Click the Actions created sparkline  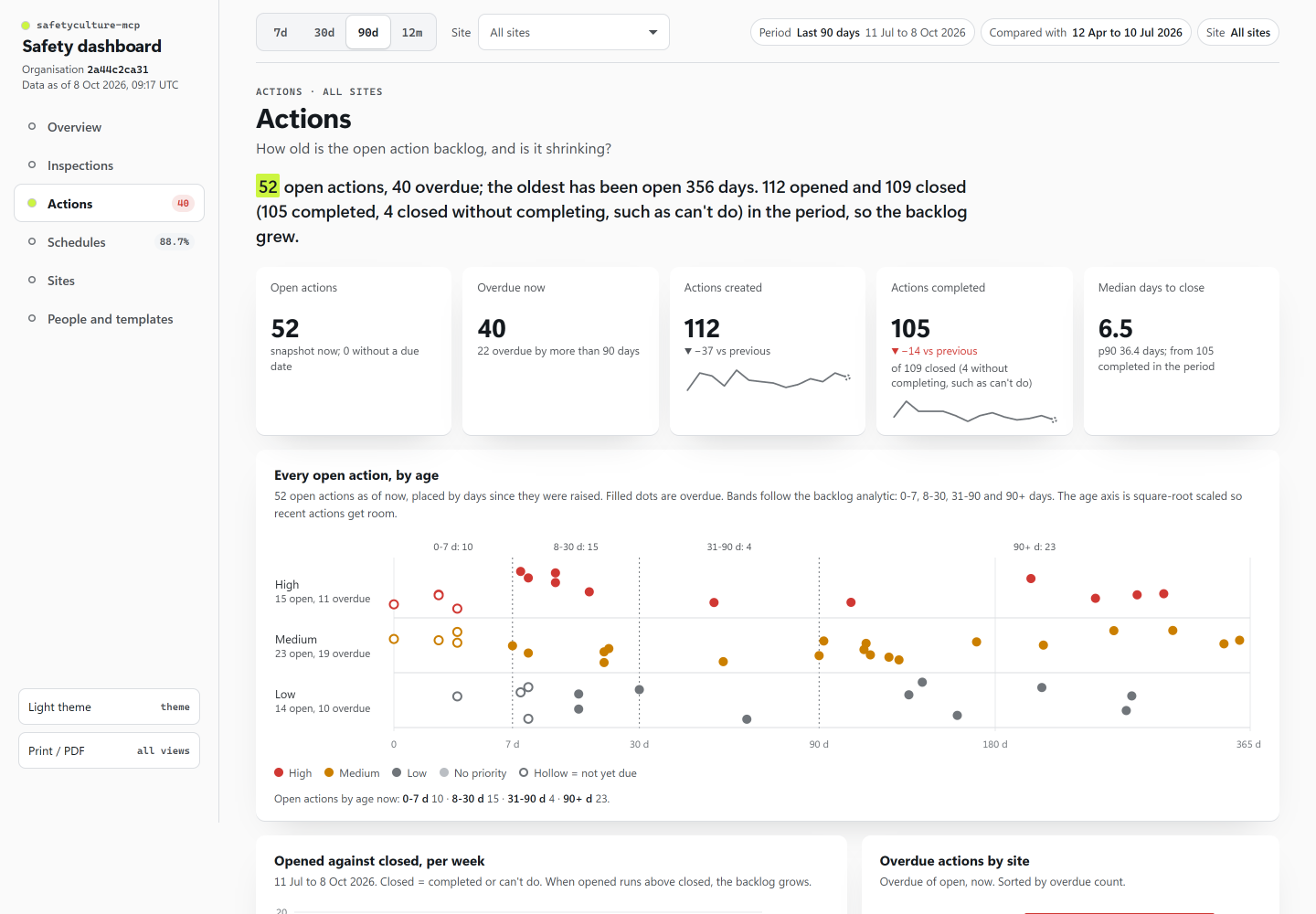pyautogui.click(x=769, y=379)
